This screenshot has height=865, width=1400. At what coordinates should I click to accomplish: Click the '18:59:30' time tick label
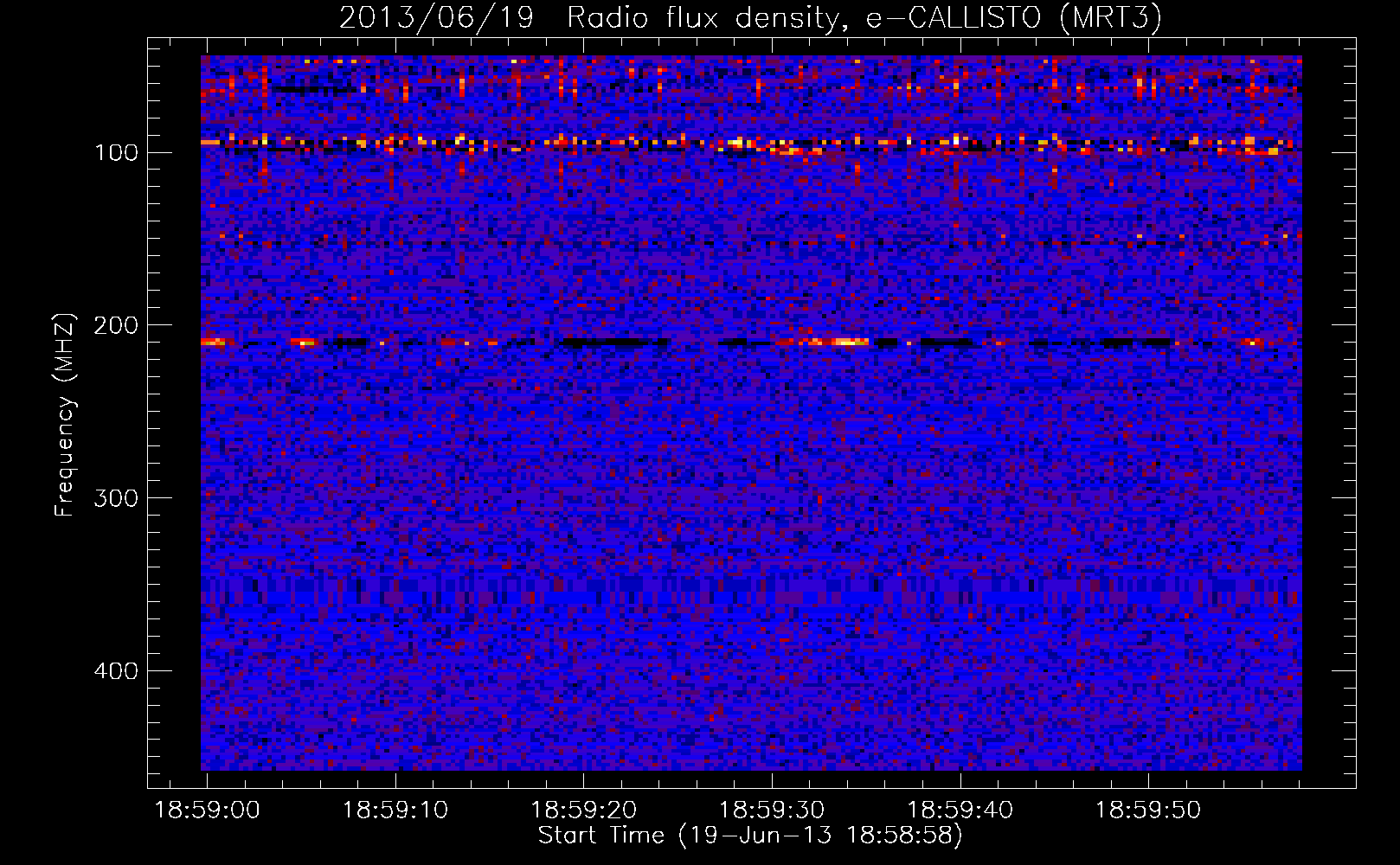[772, 811]
